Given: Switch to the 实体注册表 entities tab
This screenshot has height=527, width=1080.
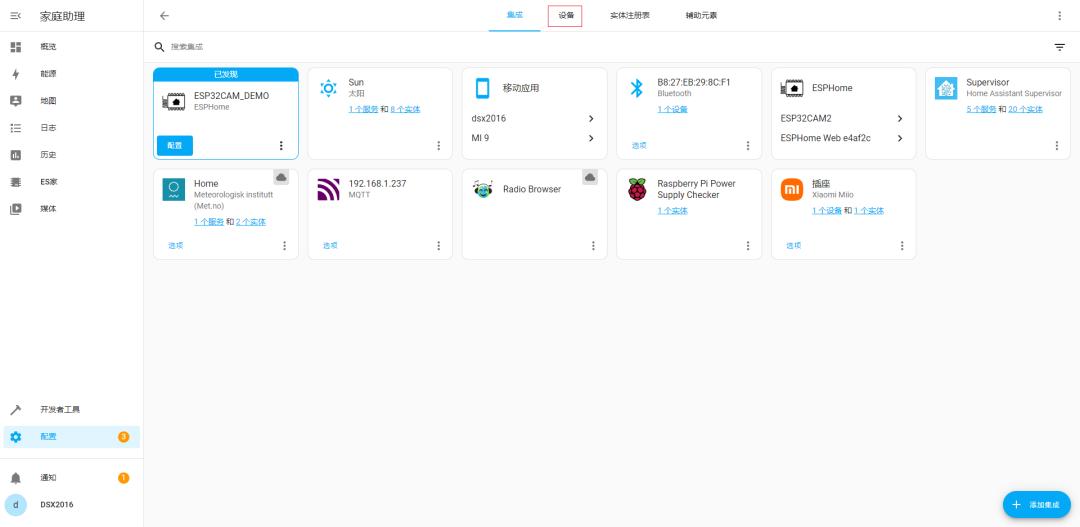Looking at the screenshot, I should point(630,15).
